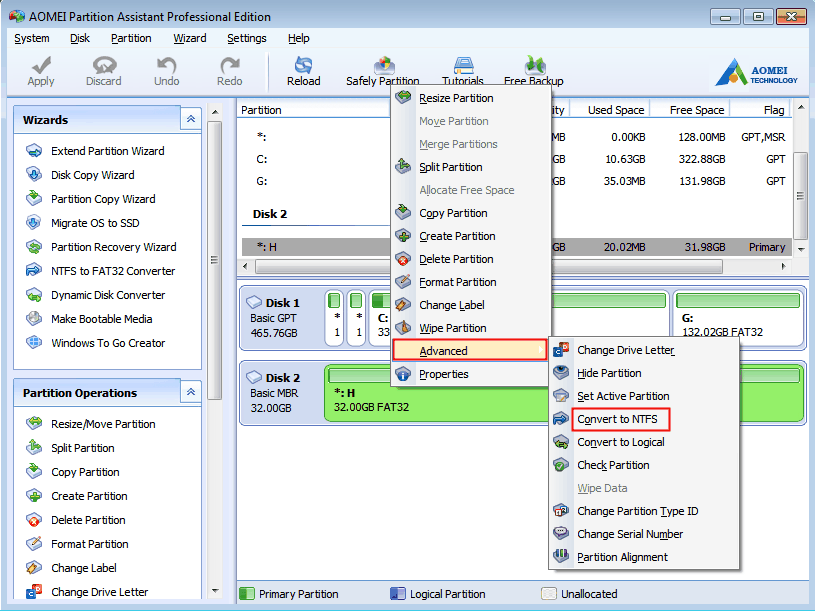This screenshot has width=815, height=611.
Task: Click Make Bootable Media icon
Action: (34, 319)
